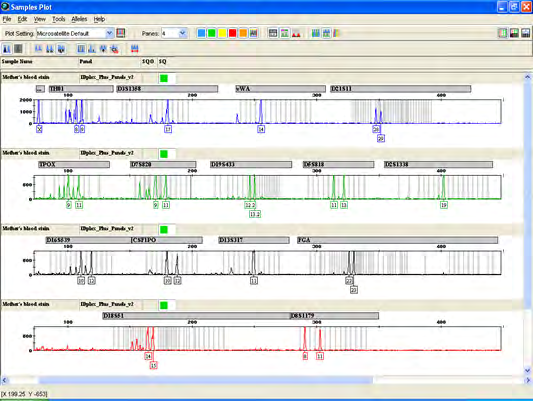Toggle the red dye button
The width and height of the screenshot is (533, 401).
pyautogui.click(x=233, y=33)
